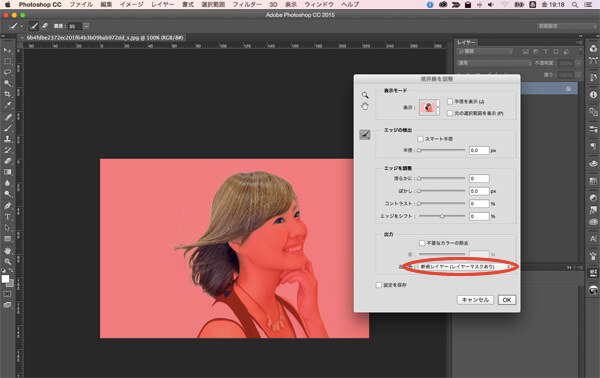
Task: Toggle Quick Mask mode in the toolbox
Action: click(x=7, y=294)
